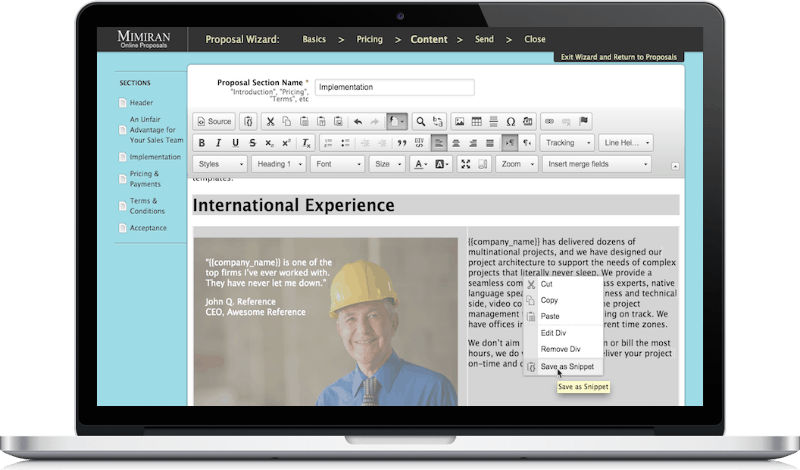
Task: Click the Copy icon in the toolbar
Action: [287, 121]
